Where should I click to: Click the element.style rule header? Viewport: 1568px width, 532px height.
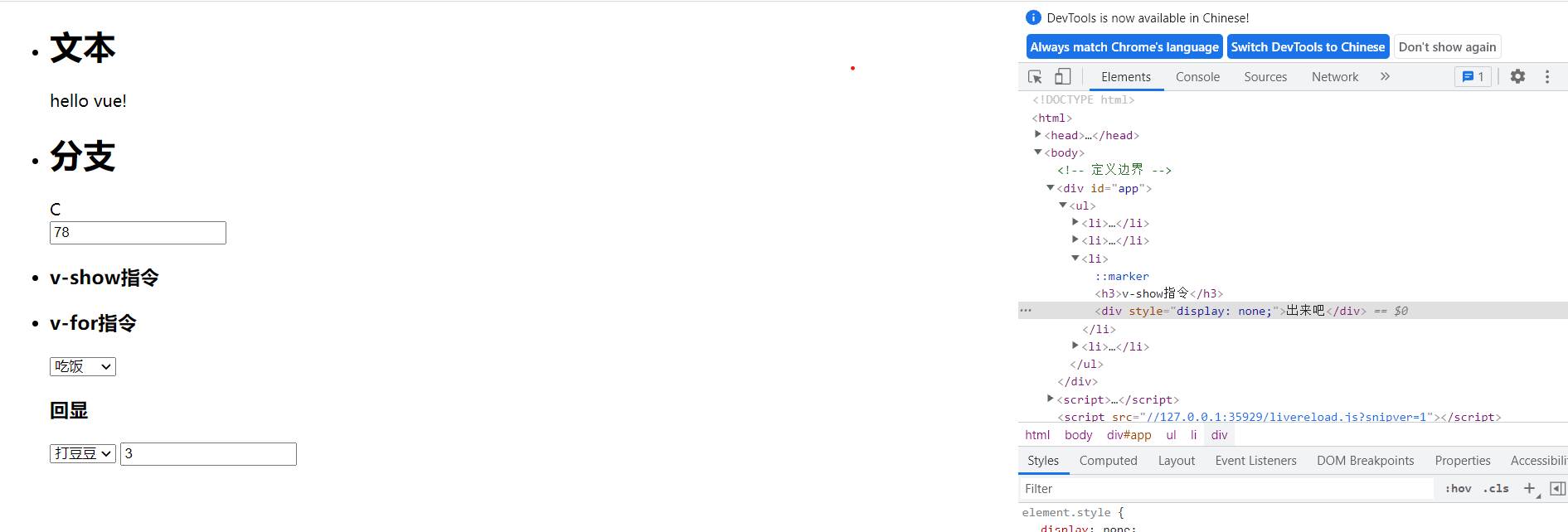coord(1072,512)
